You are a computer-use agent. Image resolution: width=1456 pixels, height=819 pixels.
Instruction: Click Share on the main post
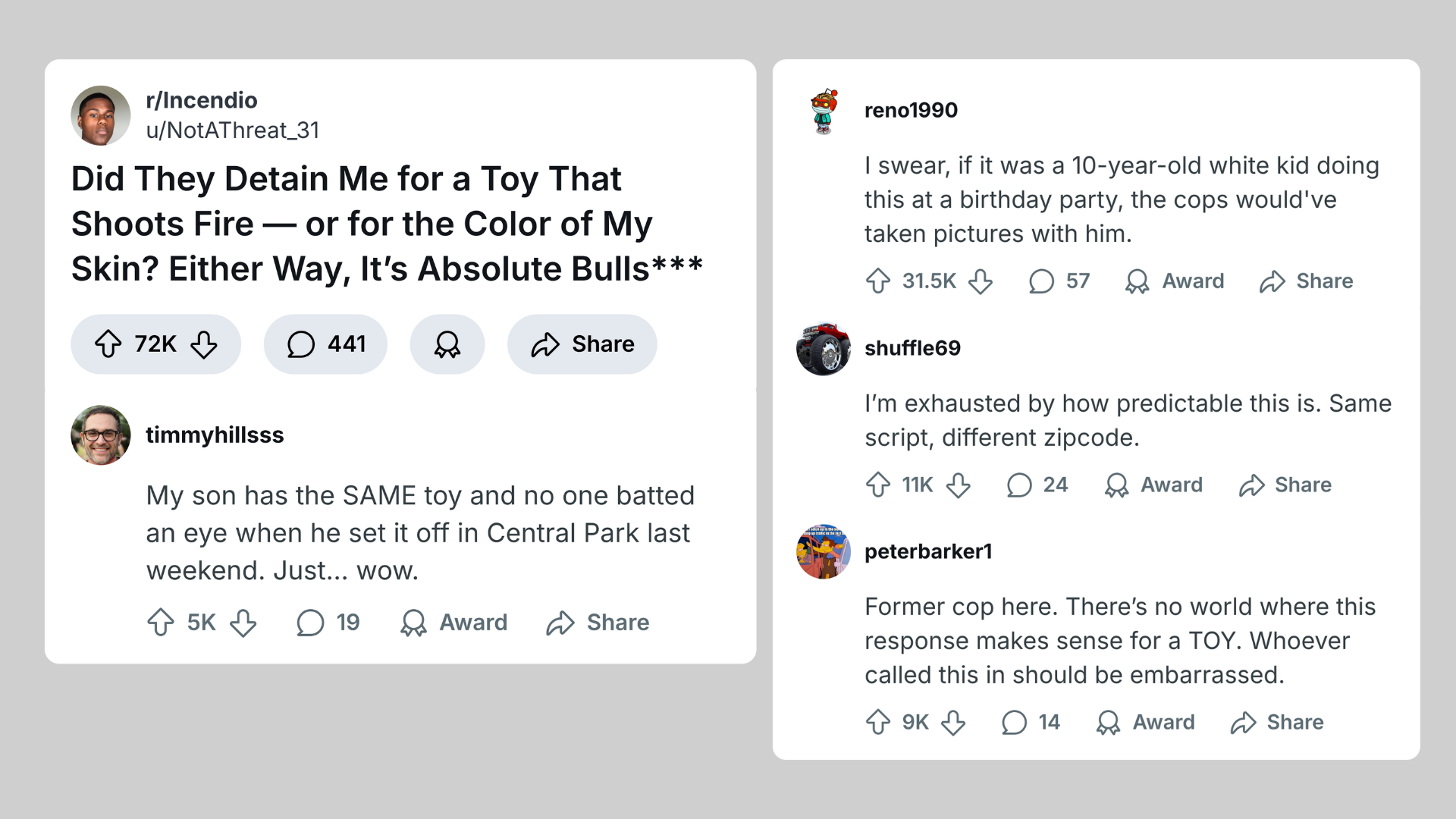(582, 344)
